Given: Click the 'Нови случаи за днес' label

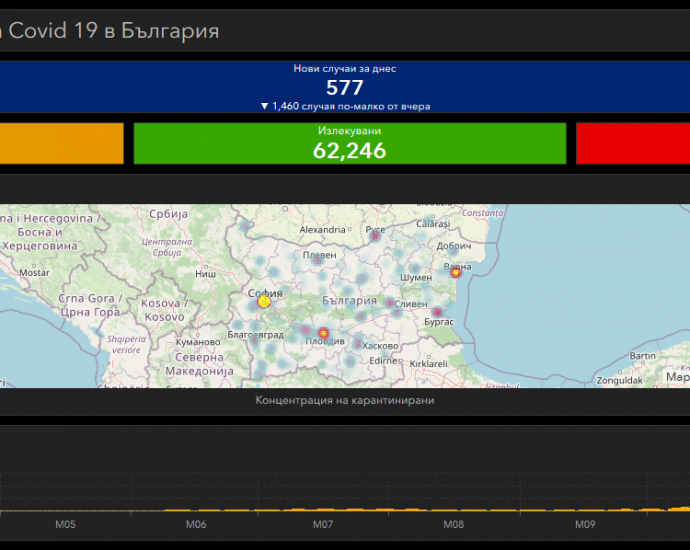Looking at the screenshot, I should (345, 69).
